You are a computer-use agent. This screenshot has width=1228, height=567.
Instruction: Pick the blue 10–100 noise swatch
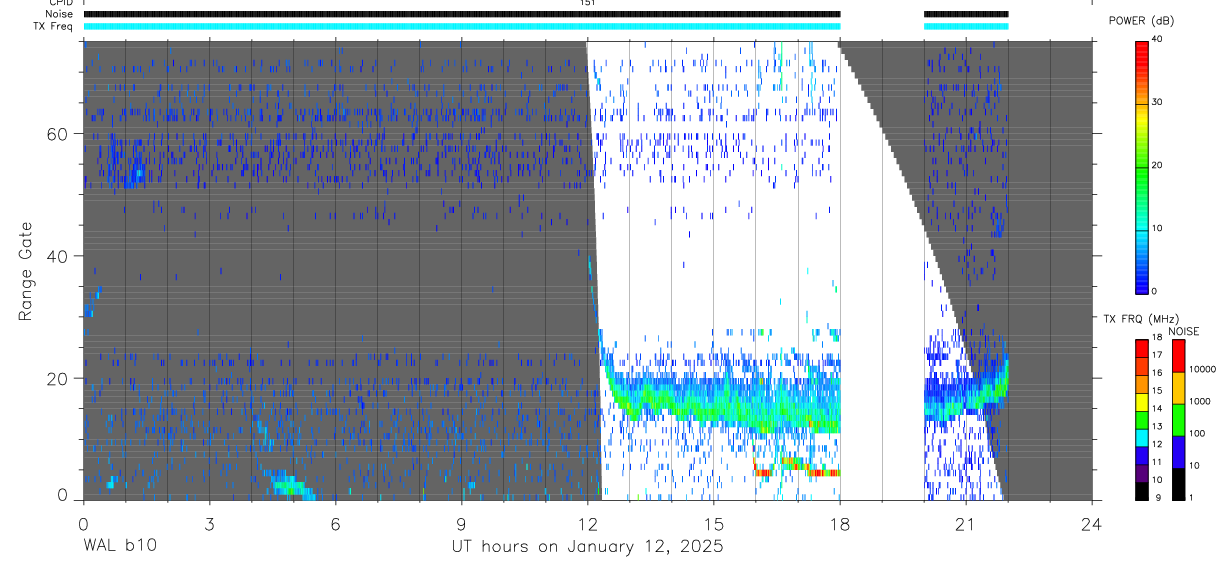point(1177,452)
